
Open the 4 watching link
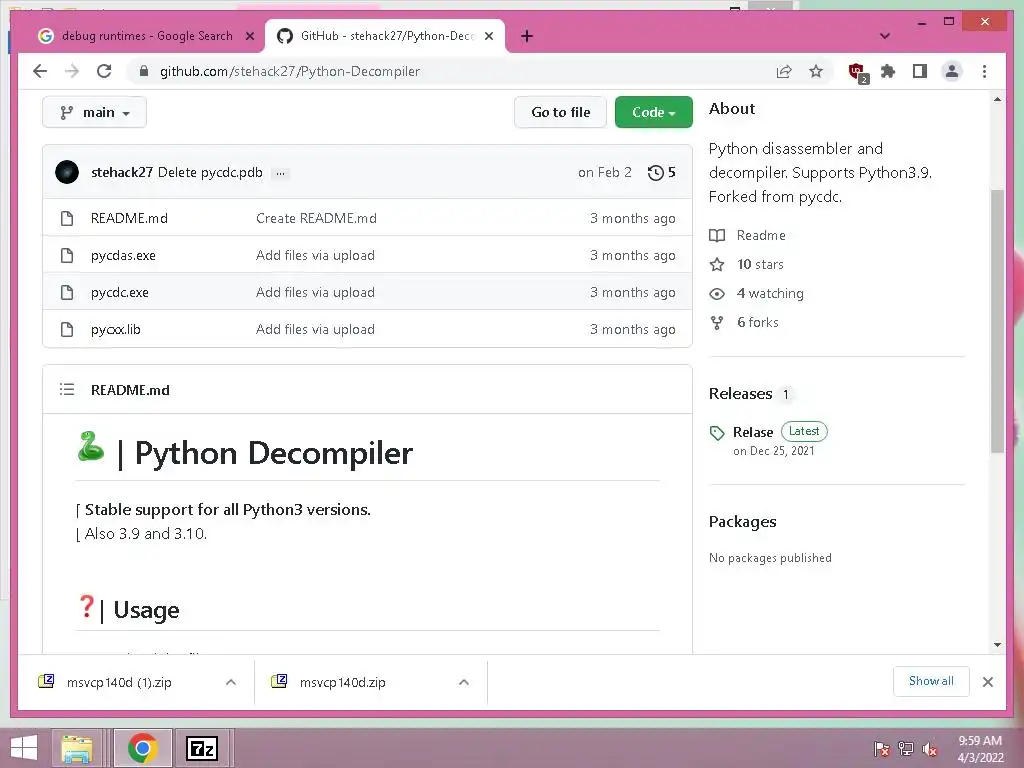point(770,294)
